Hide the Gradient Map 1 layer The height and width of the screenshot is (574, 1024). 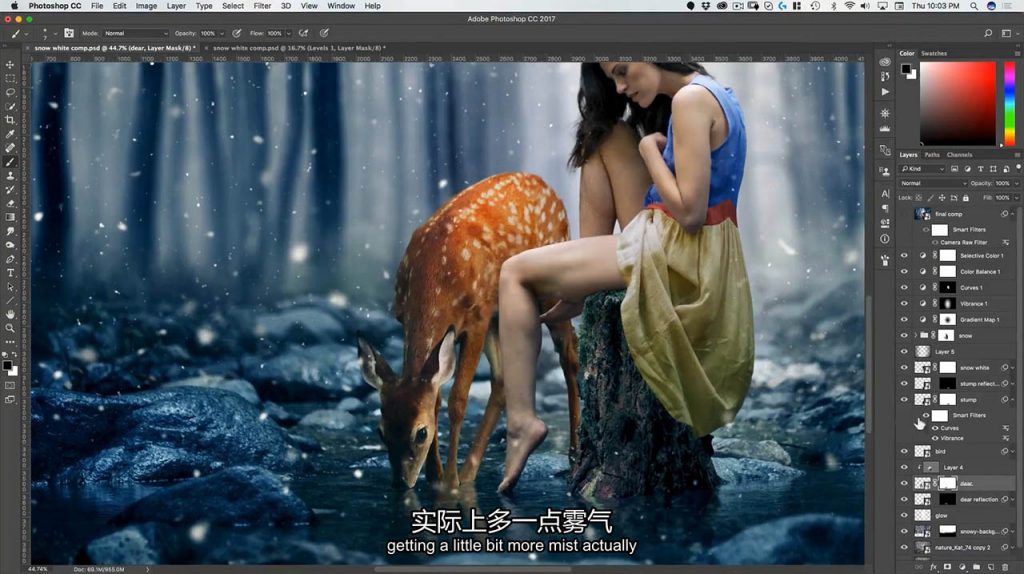coord(904,319)
